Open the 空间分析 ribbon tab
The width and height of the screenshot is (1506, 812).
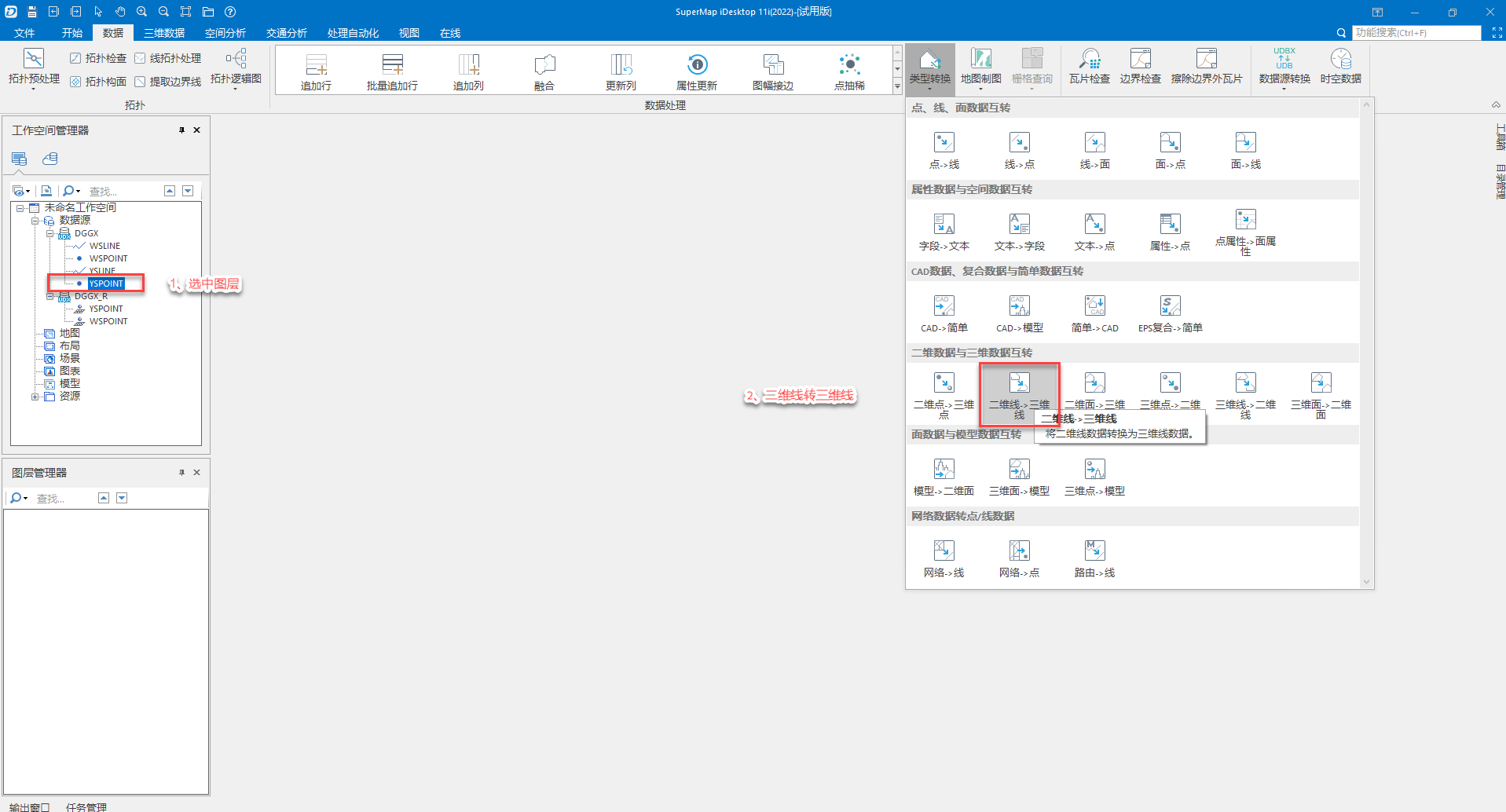coord(225,33)
